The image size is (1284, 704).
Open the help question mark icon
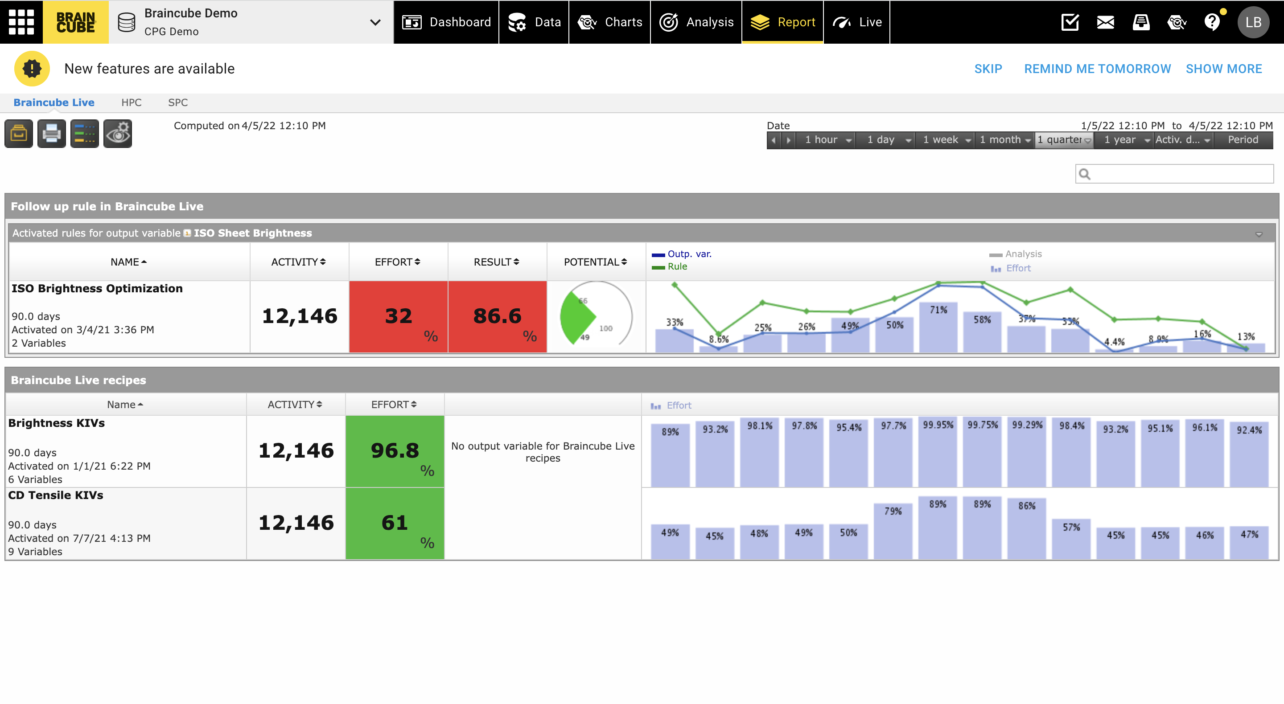pos(1212,22)
